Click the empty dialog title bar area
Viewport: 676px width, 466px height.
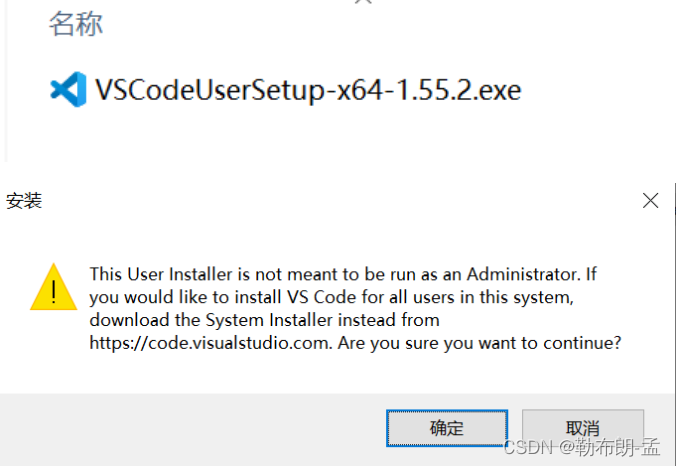(330, 201)
